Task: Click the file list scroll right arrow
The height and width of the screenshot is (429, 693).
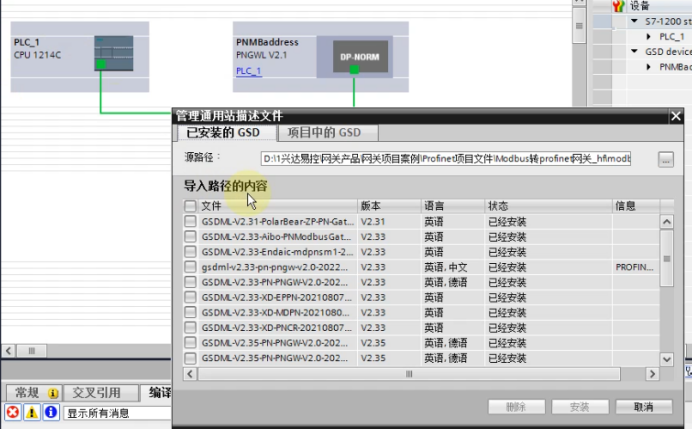Action: click(652, 374)
